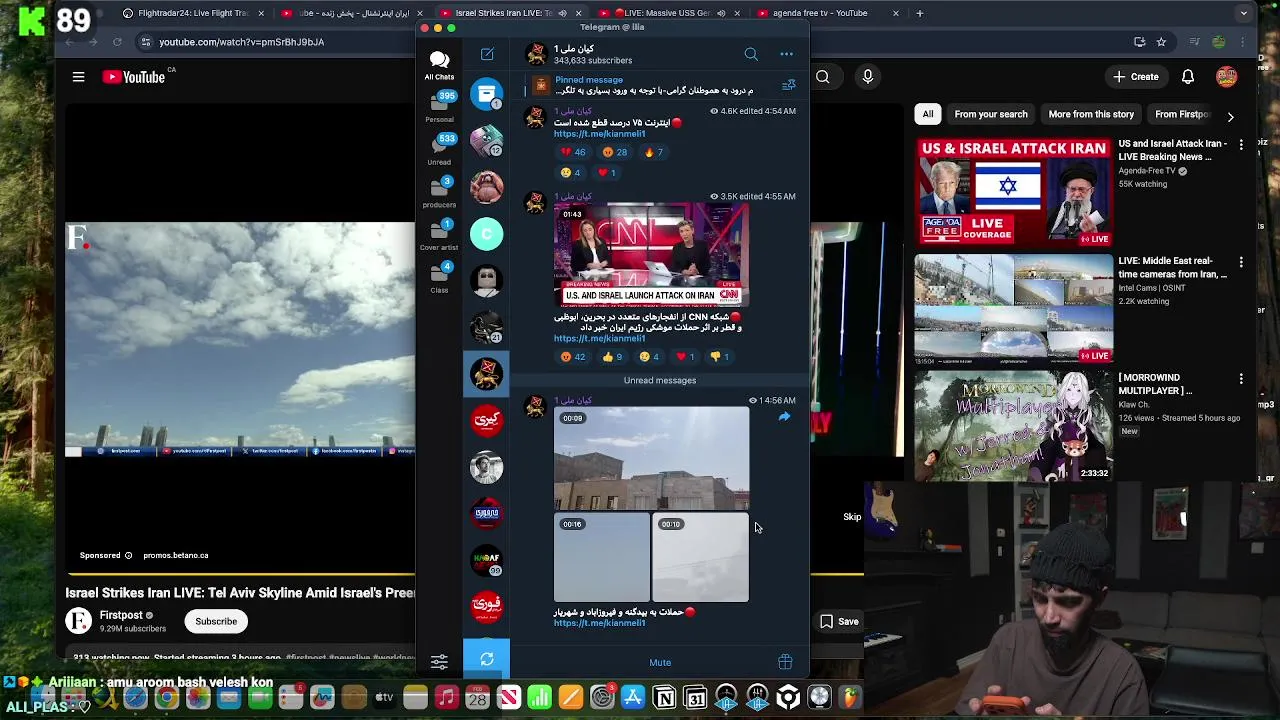Image resolution: width=1280 pixels, height=720 pixels.
Task: Open the Pinned message bar
Action: click(652, 86)
